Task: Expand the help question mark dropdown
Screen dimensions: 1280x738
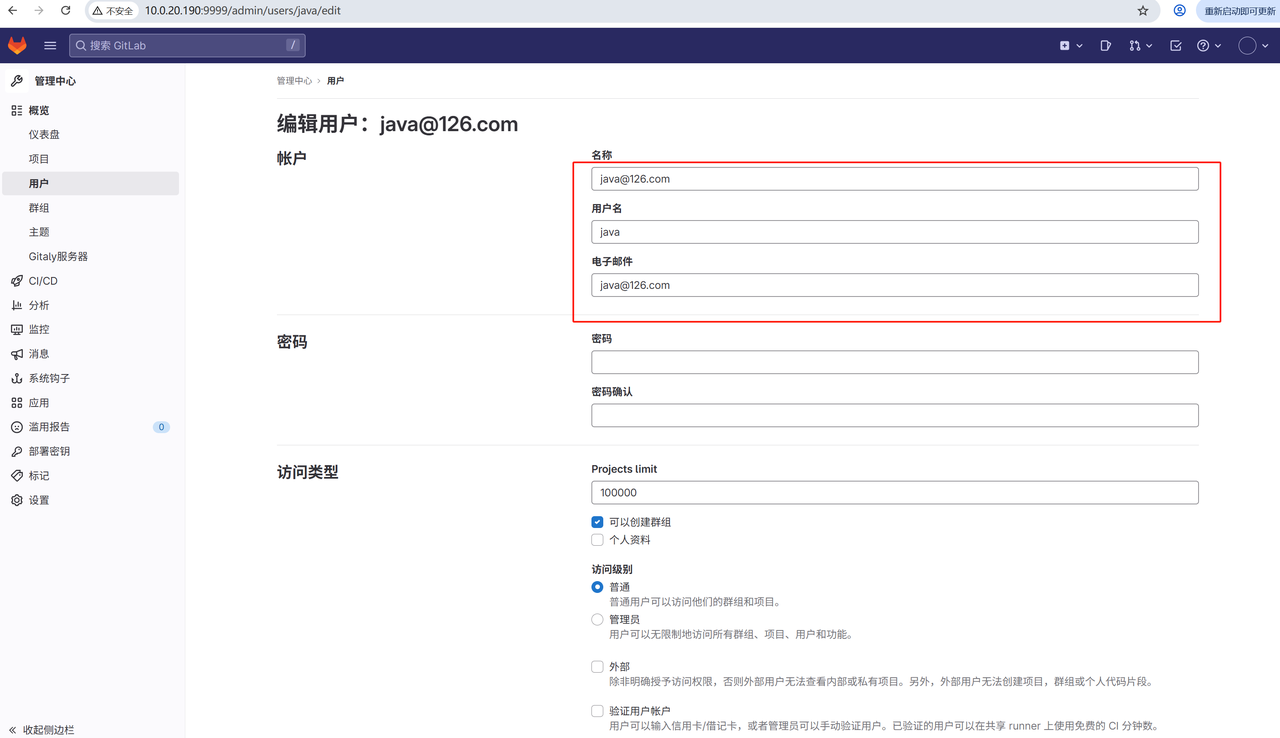Action: [1209, 45]
